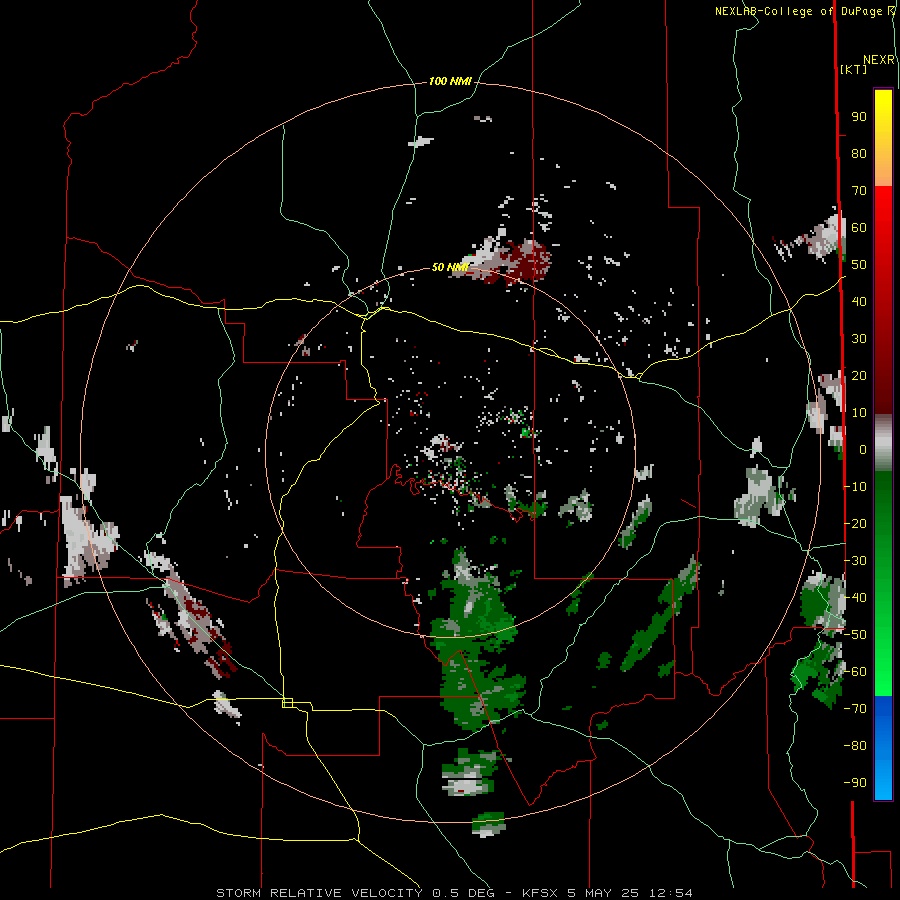This screenshot has height=900, width=900.
Task: Click the positive 70 knot scale label
Action: [859, 191]
